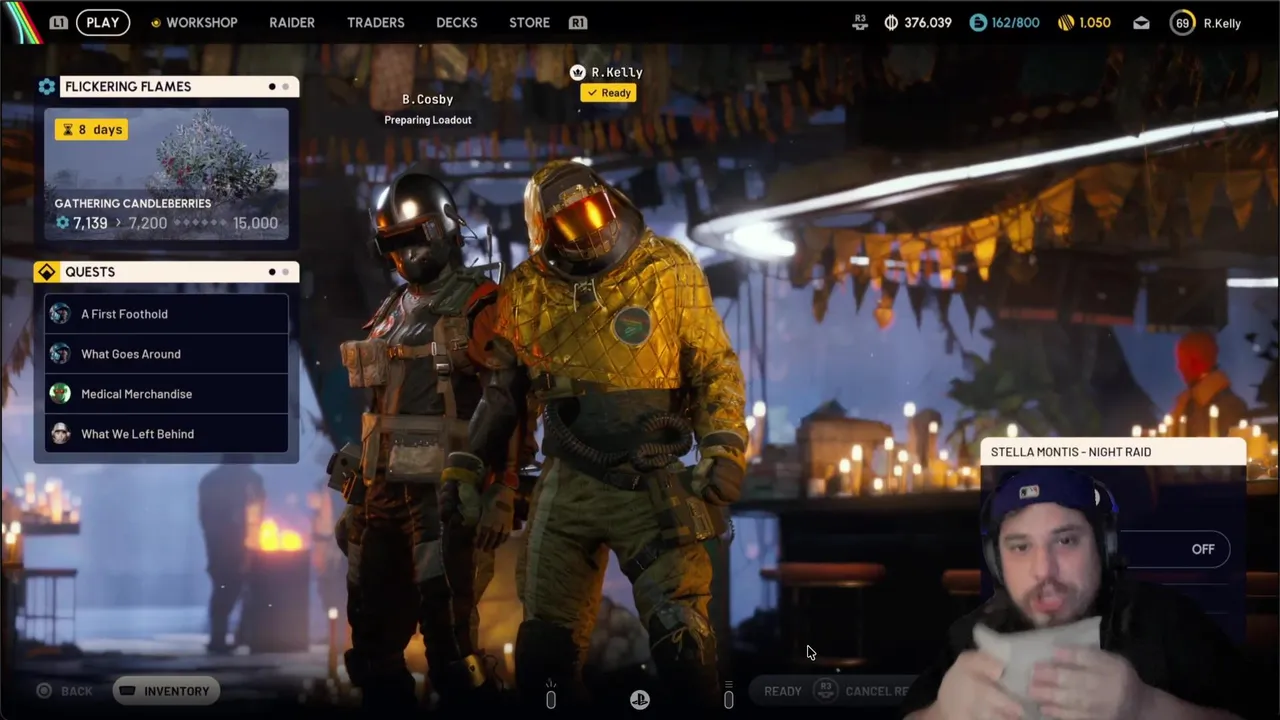Open the FLICKERING FLAMES event header
The height and width of the screenshot is (720, 1280).
(179, 87)
